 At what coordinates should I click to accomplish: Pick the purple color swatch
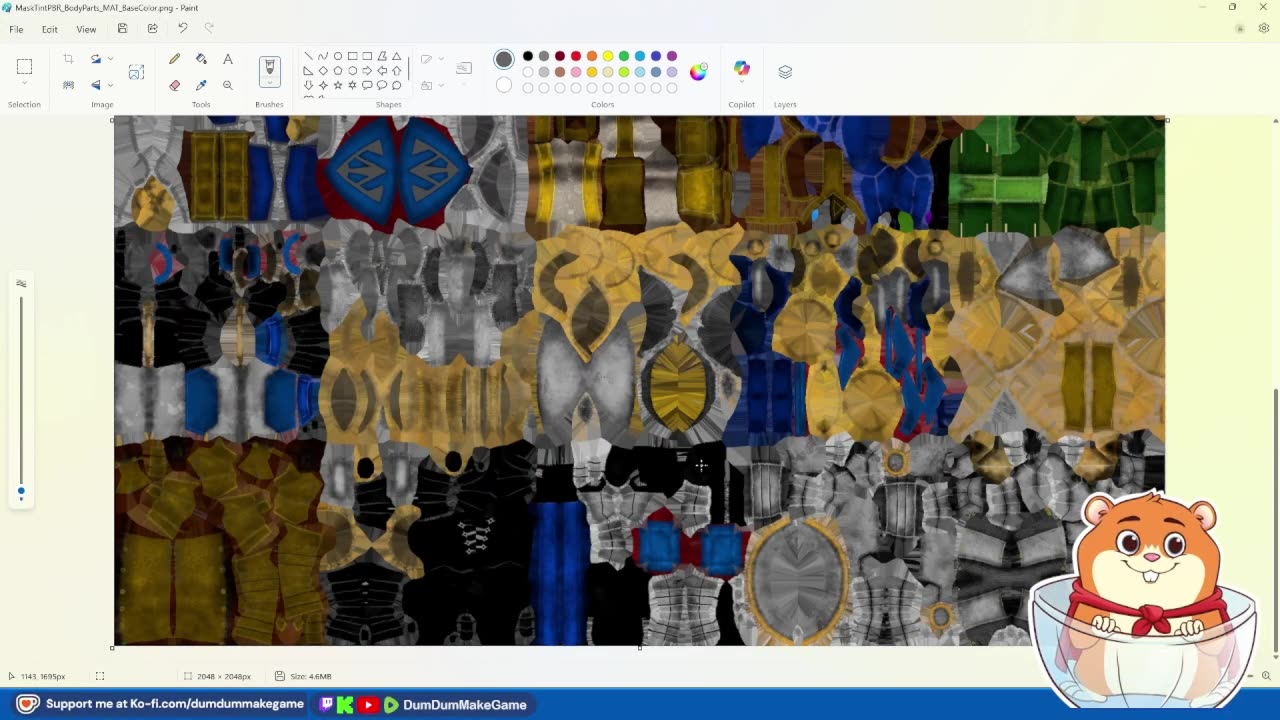click(x=672, y=56)
